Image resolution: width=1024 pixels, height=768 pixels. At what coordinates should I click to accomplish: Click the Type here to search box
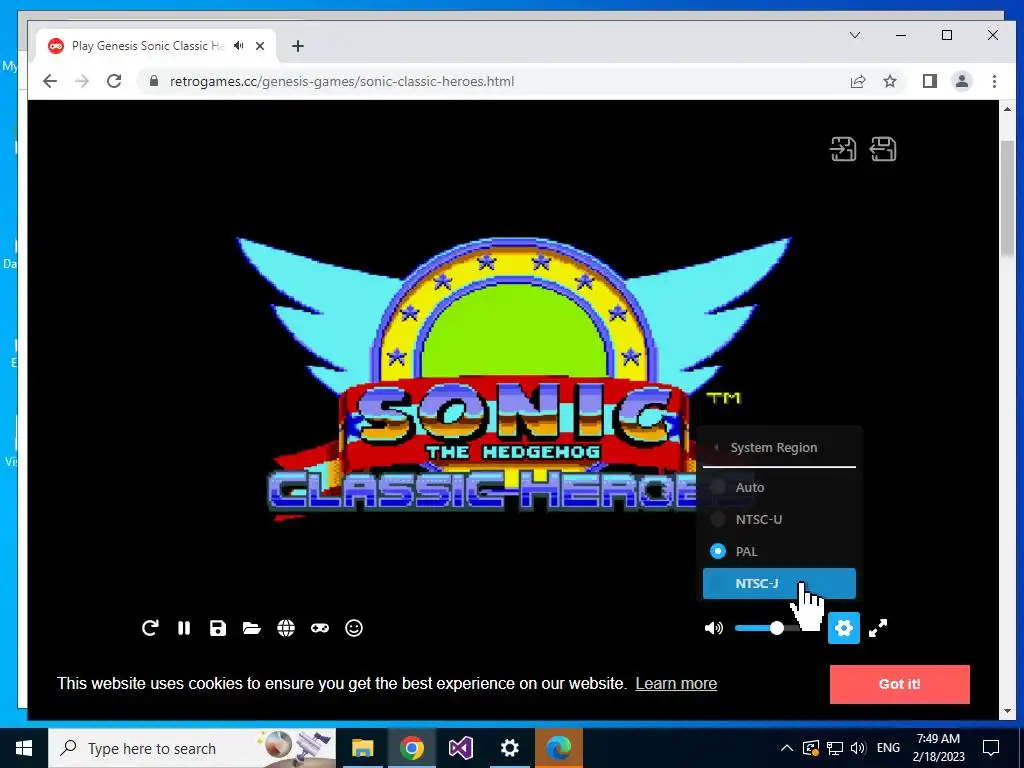(191, 748)
